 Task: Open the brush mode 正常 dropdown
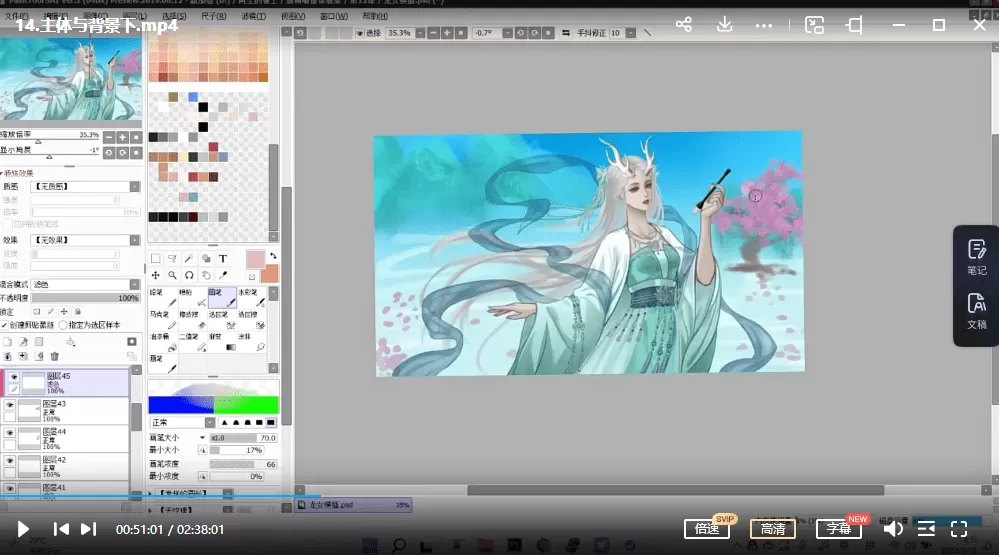[x=180, y=423]
